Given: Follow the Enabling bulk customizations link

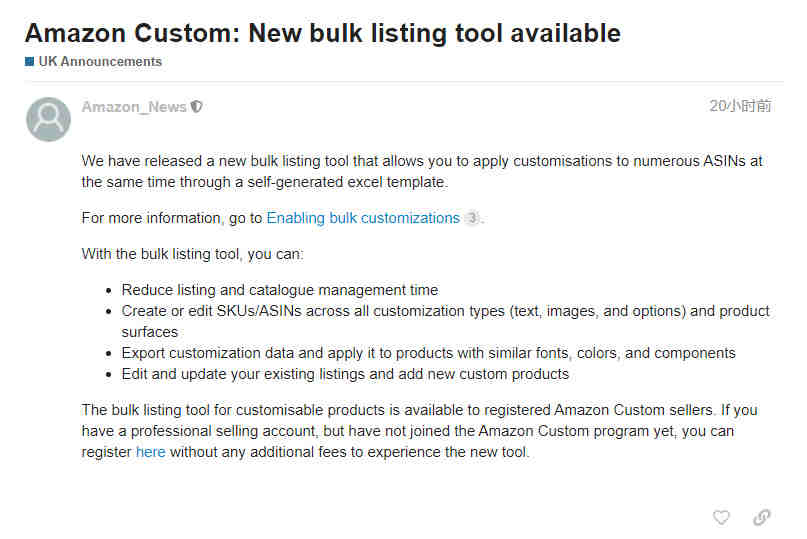Looking at the screenshot, I should pos(363,218).
